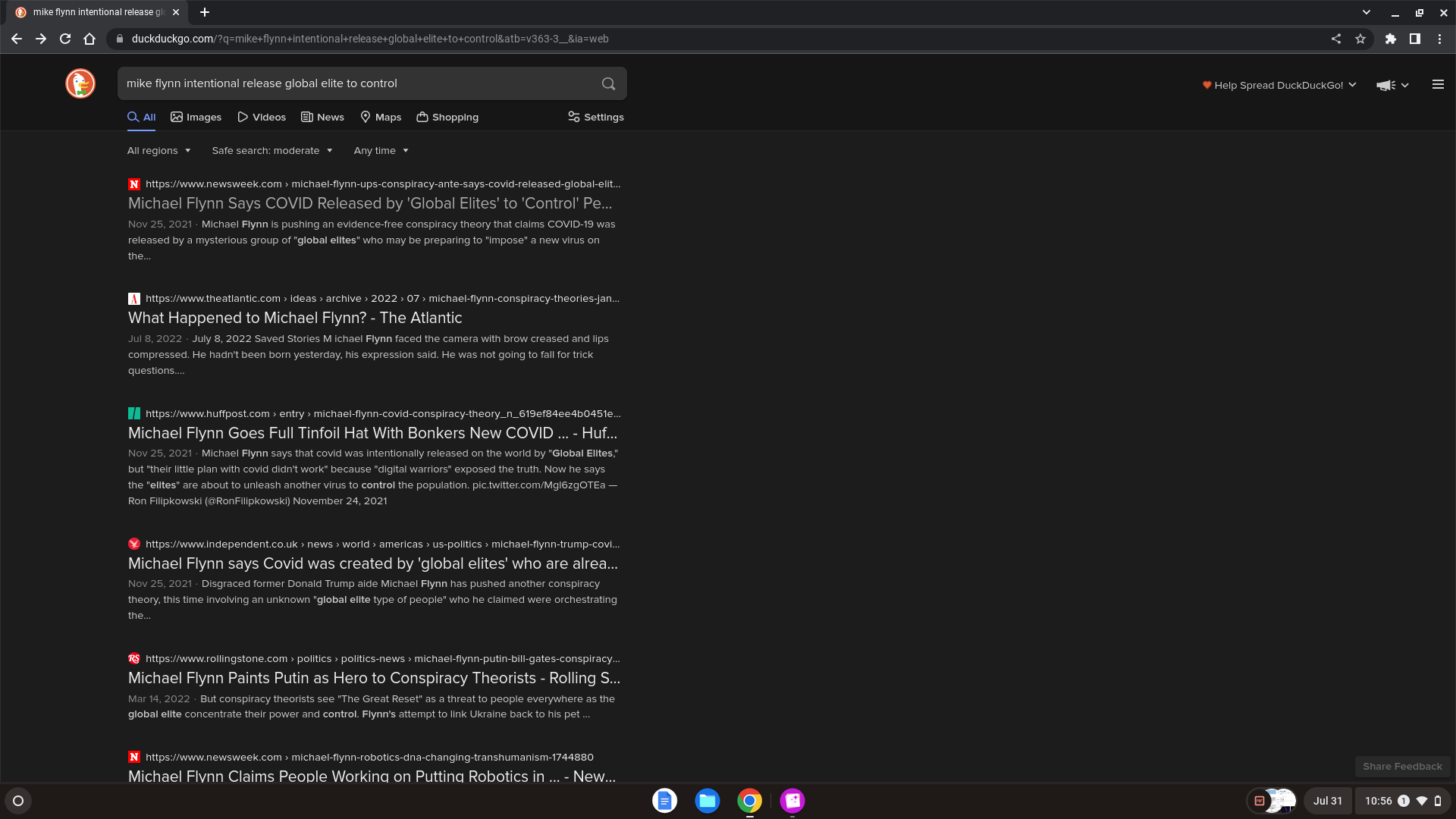Click the megaphone icon in the header

[1385, 85]
